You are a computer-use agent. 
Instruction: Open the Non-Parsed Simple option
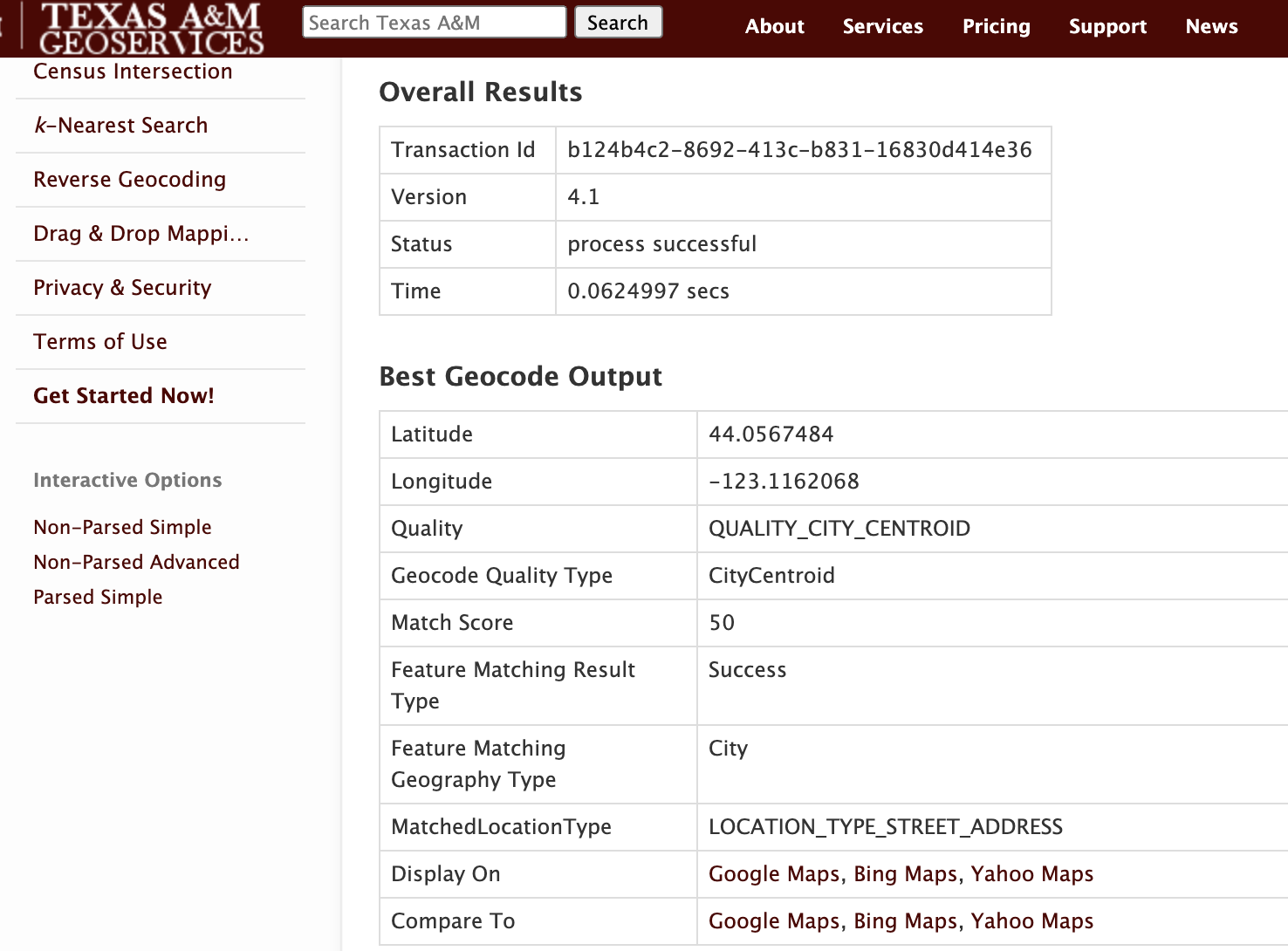pos(122,527)
